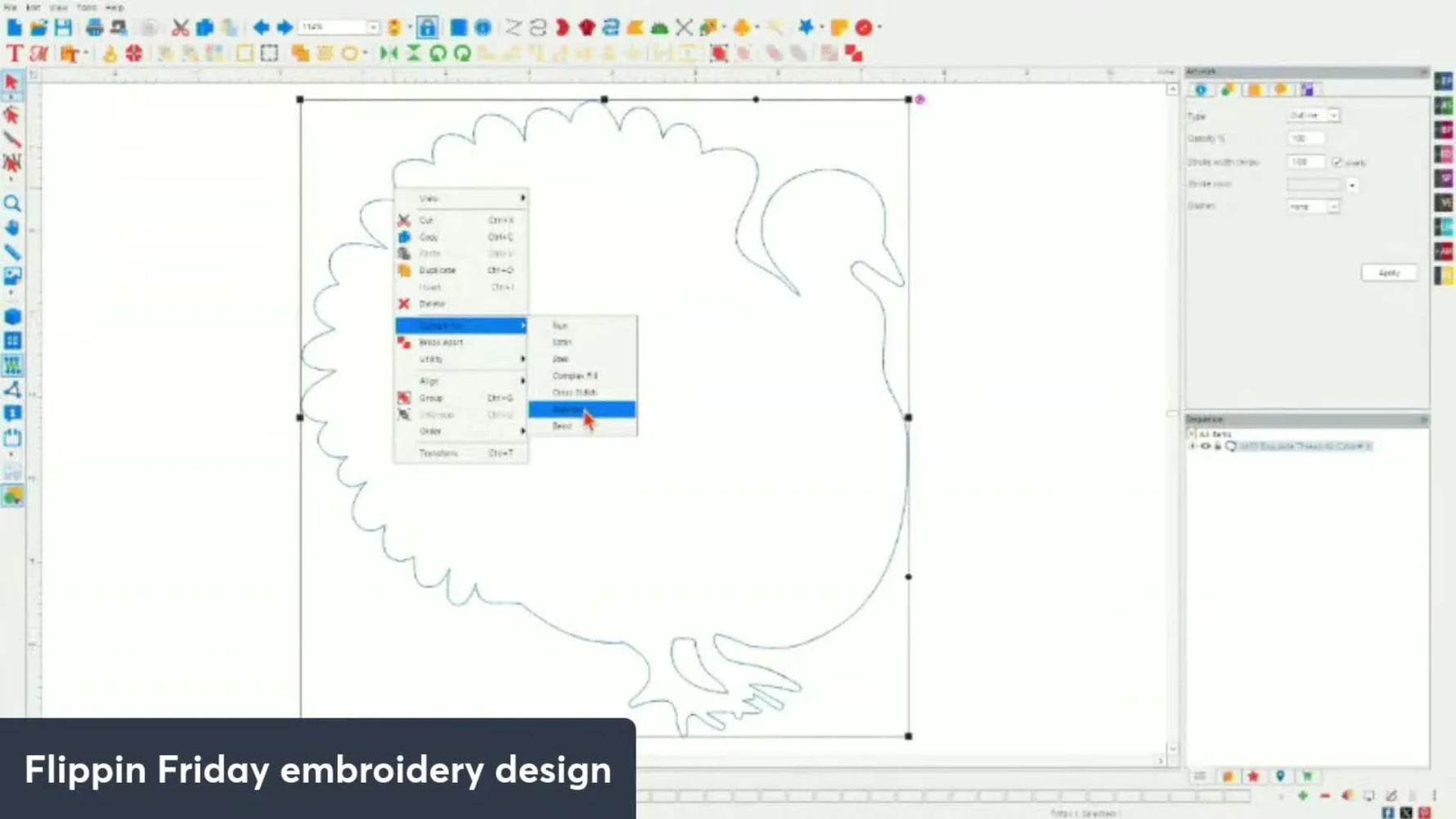The width and height of the screenshot is (1456, 819).
Task: Open the Type dropdown showing Outline
Action: 1333,115
